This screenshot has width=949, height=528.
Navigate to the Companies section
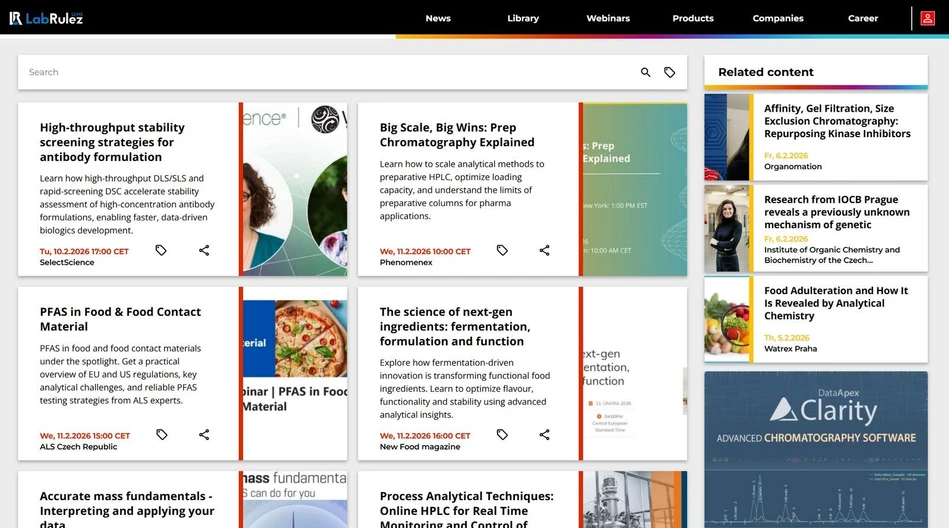778,18
